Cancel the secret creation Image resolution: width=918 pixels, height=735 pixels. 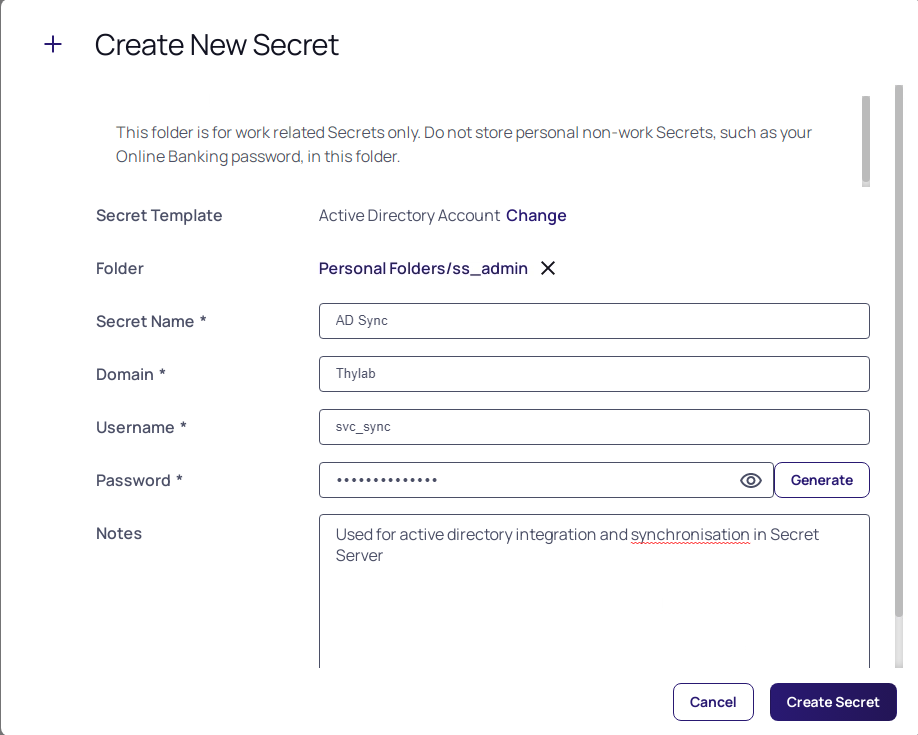tap(713, 701)
